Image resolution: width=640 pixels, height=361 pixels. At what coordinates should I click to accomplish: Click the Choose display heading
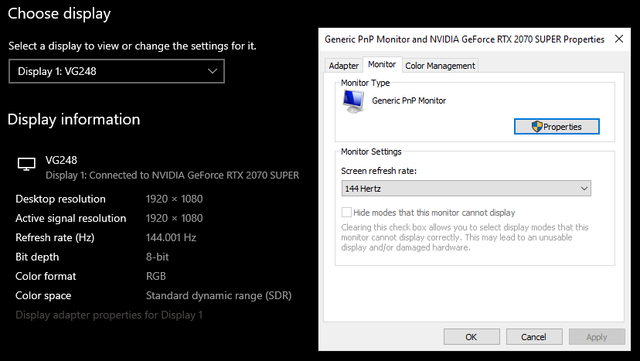59,14
